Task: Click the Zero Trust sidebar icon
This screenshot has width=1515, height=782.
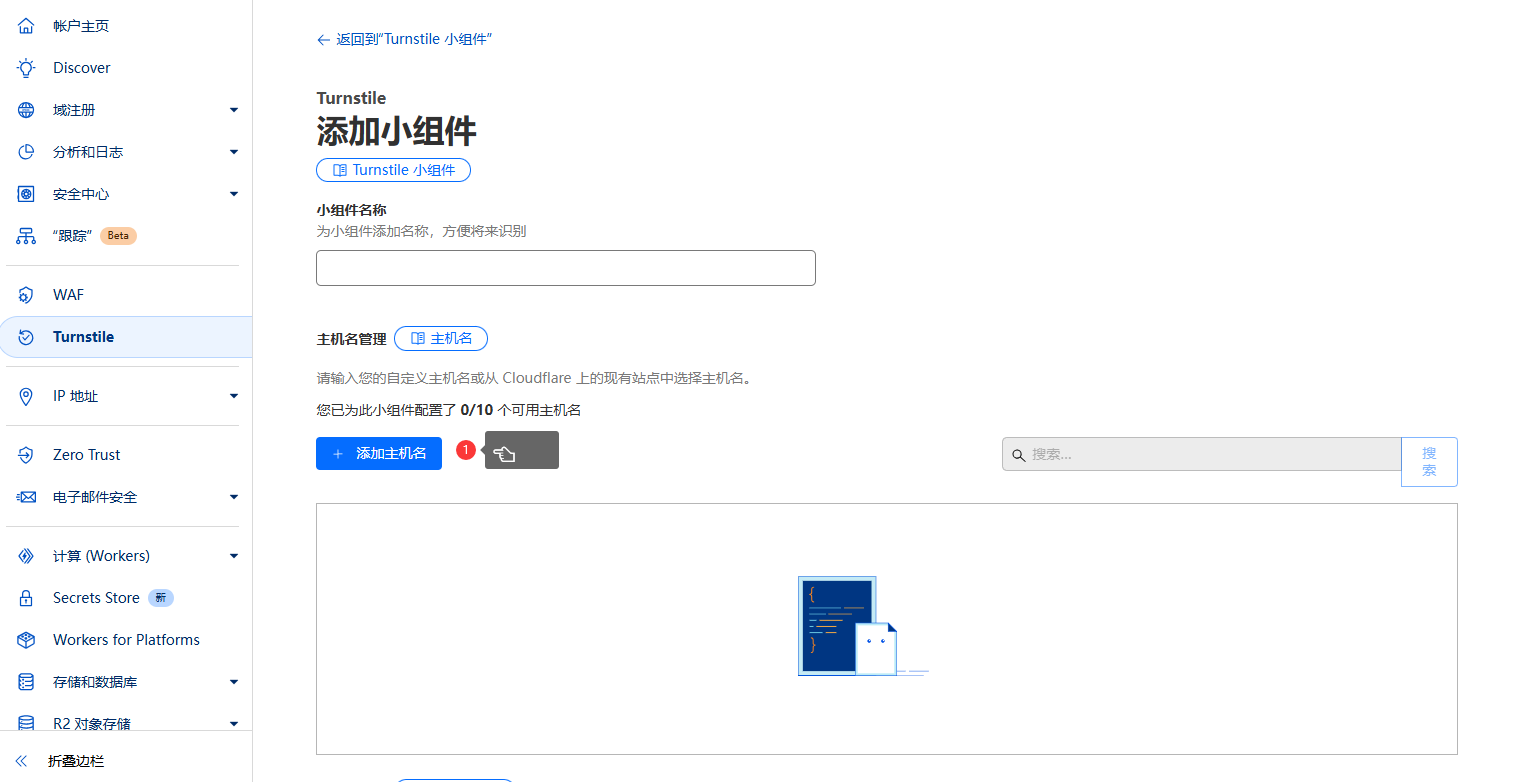Action: tap(26, 455)
